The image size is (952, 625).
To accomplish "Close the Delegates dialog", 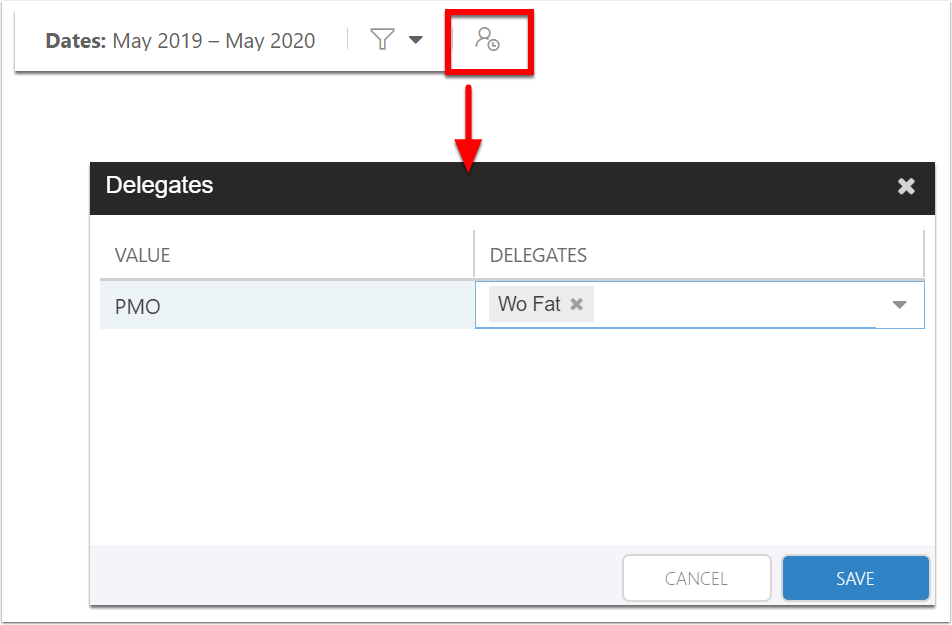I will pos(906,186).
